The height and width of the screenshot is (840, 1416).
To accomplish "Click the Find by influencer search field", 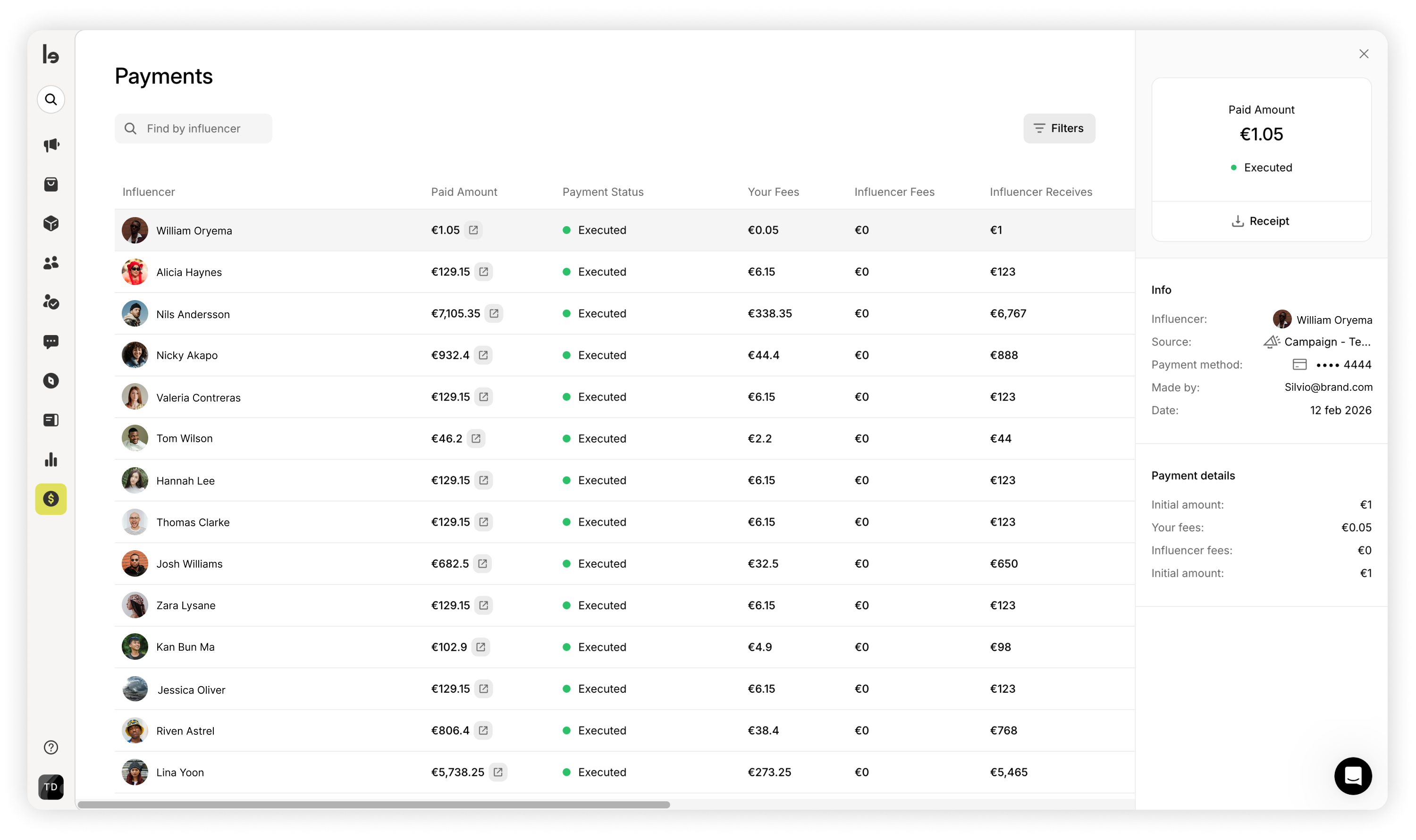I will [x=194, y=128].
